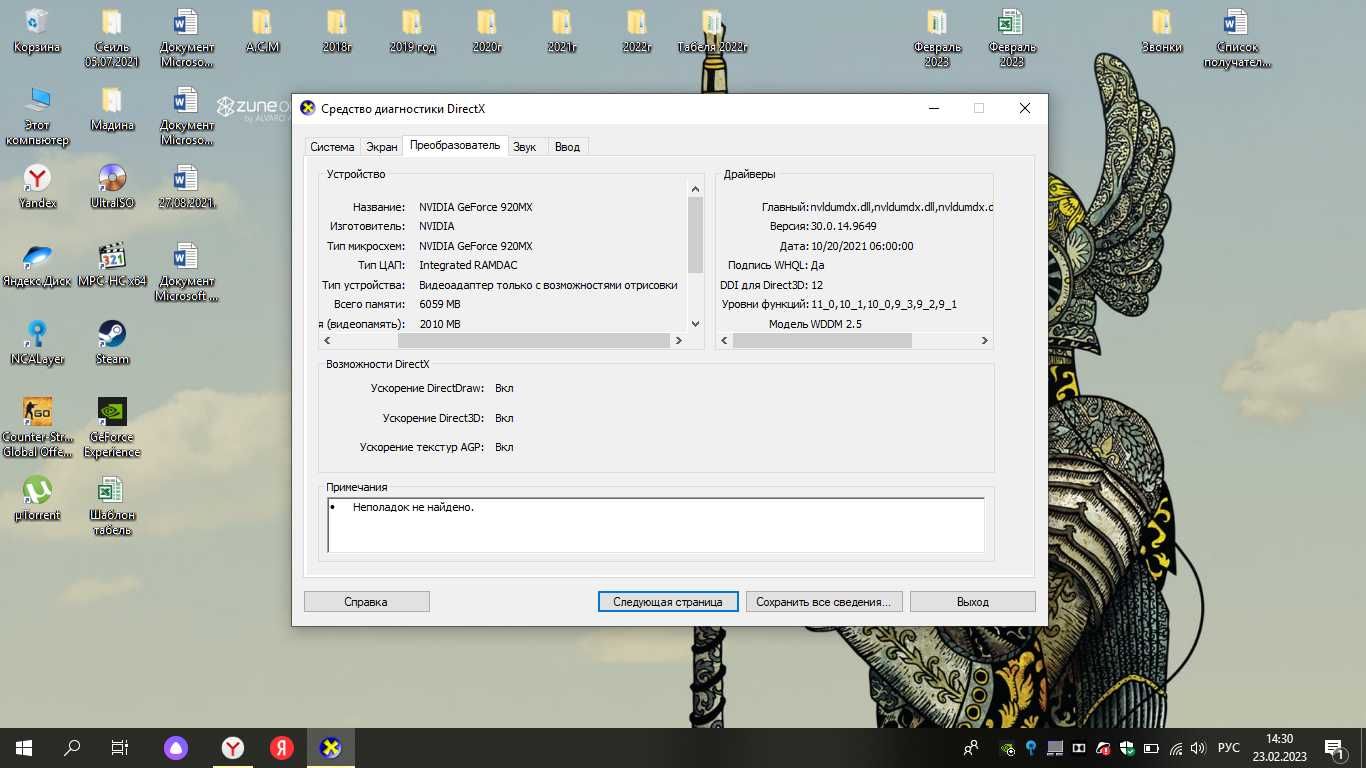Click up arrow of Устройство vertical scrollbar
This screenshot has width=1366, height=768.
pos(696,189)
